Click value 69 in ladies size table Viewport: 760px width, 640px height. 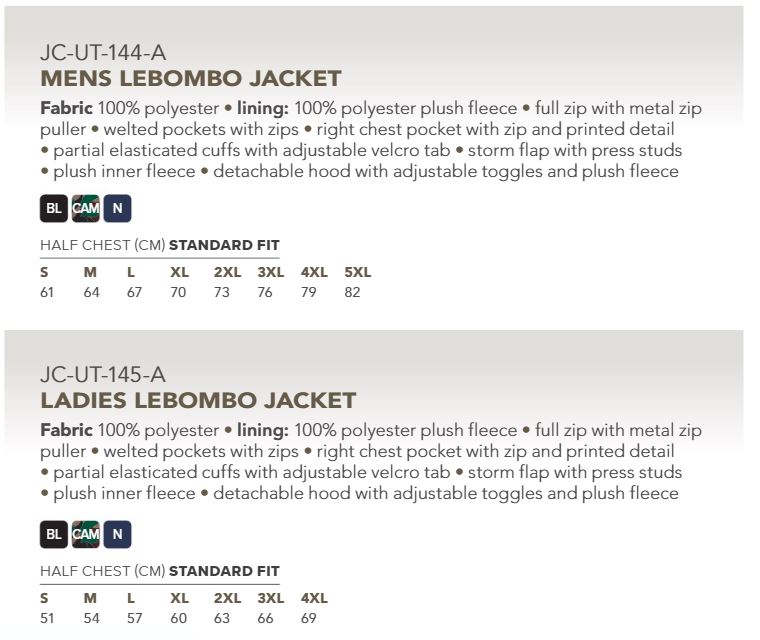[x=308, y=618]
